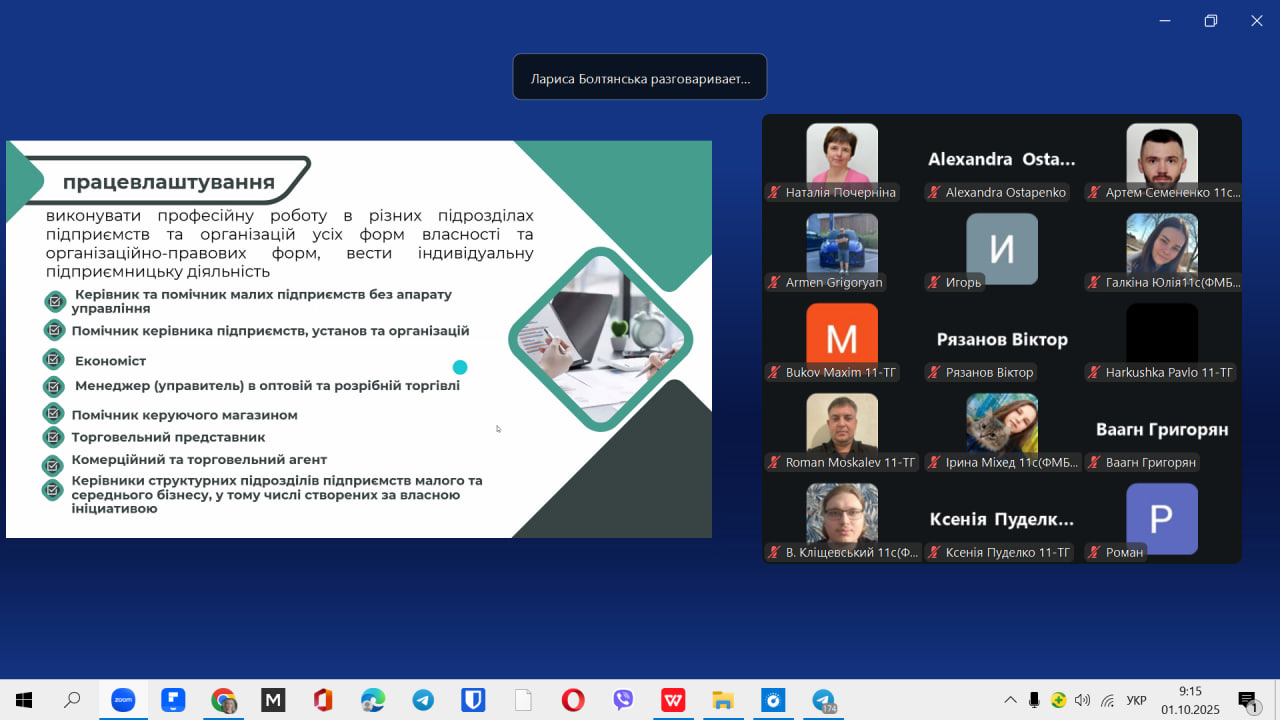The image size is (1280, 720).
Task: Click the Zoom icon in the taskbar
Action: click(123, 700)
